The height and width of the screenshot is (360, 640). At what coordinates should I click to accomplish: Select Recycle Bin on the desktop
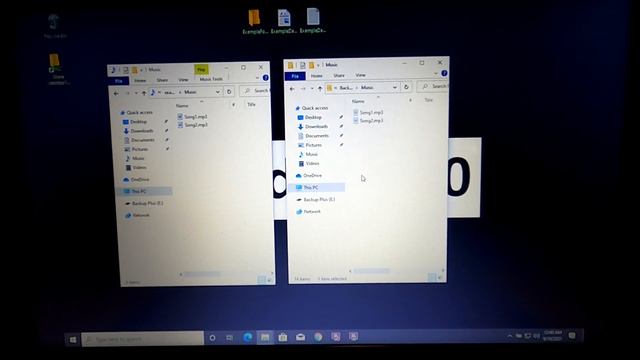pyautogui.click(x=54, y=26)
